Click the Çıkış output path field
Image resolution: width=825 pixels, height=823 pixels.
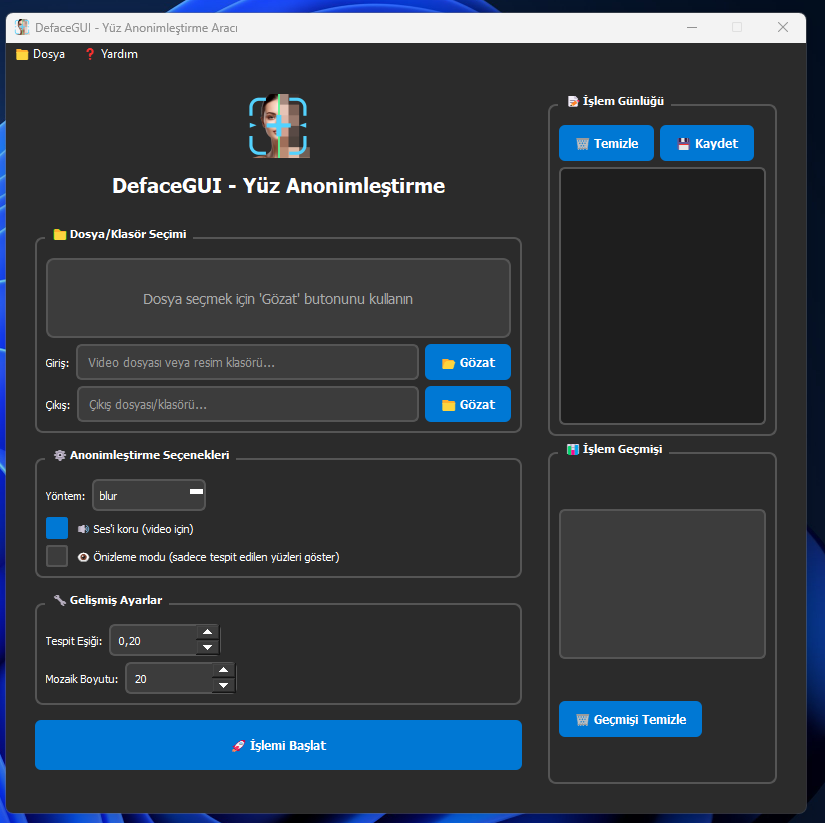coord(247,404)
